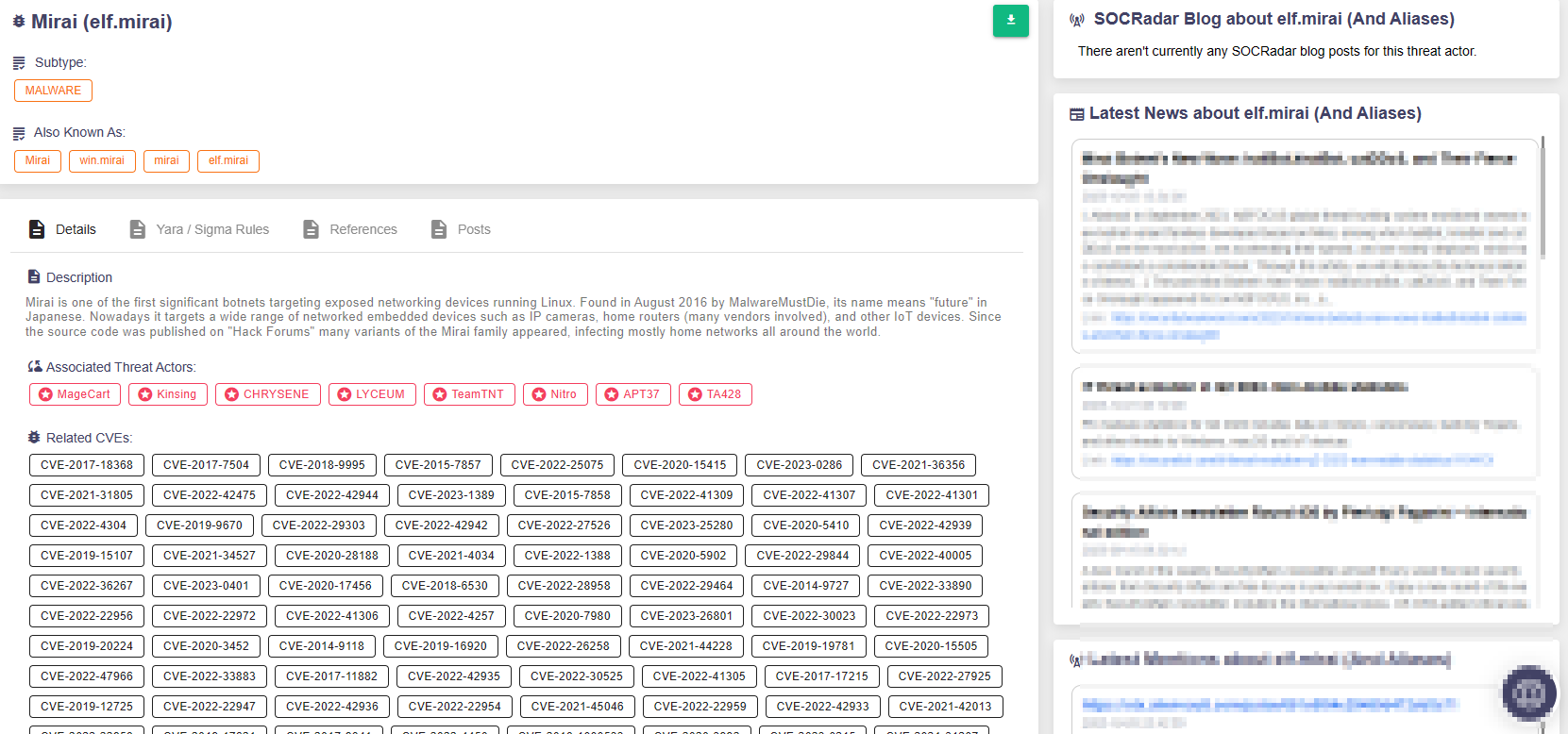Click the References tab icon
Screen dimensions: 1568x734
[311, 229]
